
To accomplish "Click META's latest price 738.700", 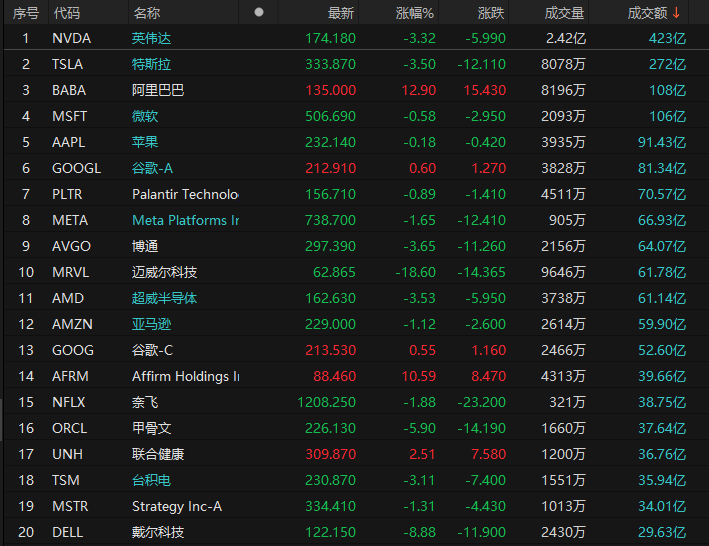I will [x=331, y=220].
